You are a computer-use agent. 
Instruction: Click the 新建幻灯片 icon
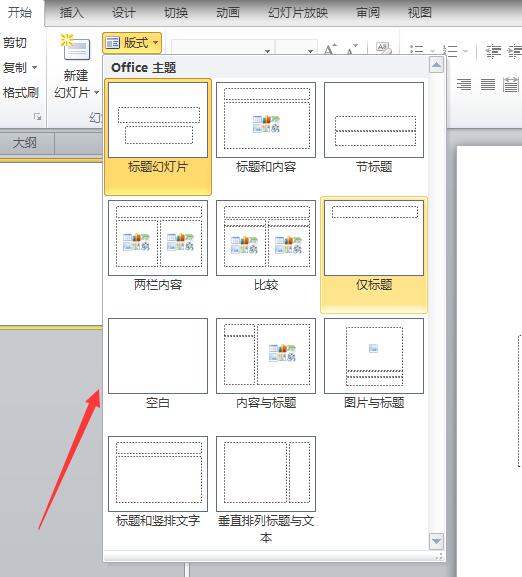[x=76, y=47]
